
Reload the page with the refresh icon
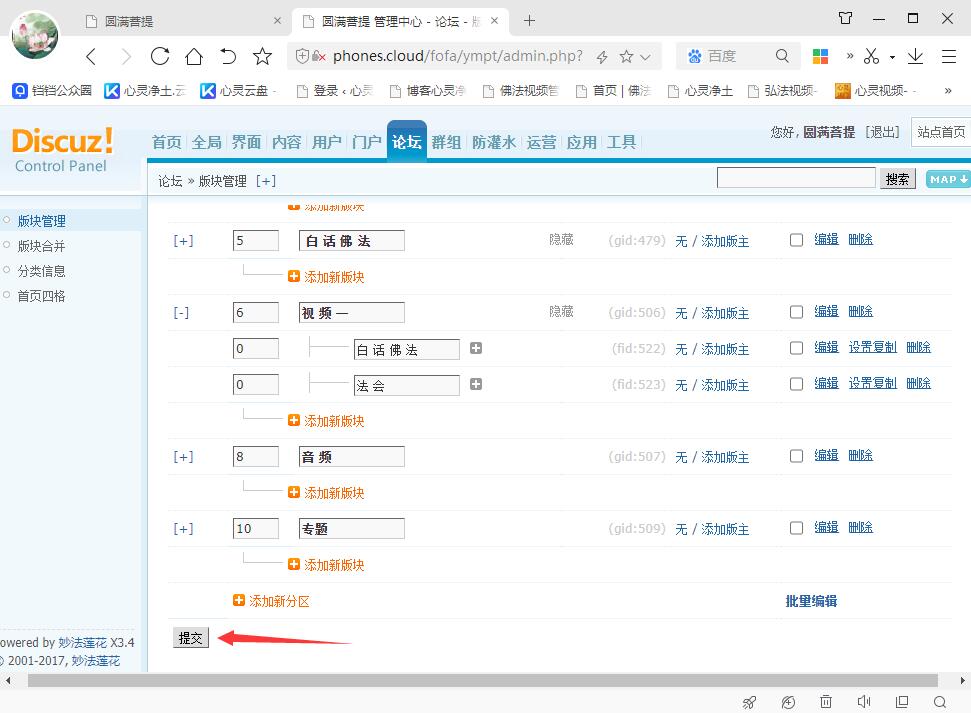click(x=160, y=56)
